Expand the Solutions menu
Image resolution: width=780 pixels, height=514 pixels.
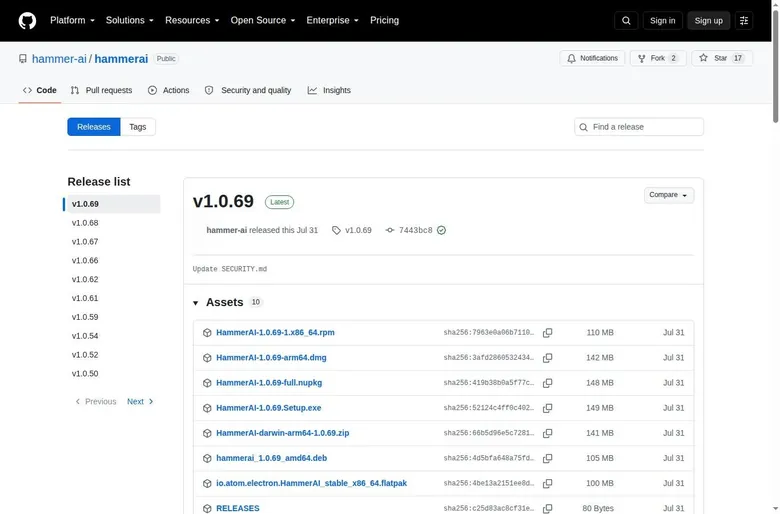point(129,20)
